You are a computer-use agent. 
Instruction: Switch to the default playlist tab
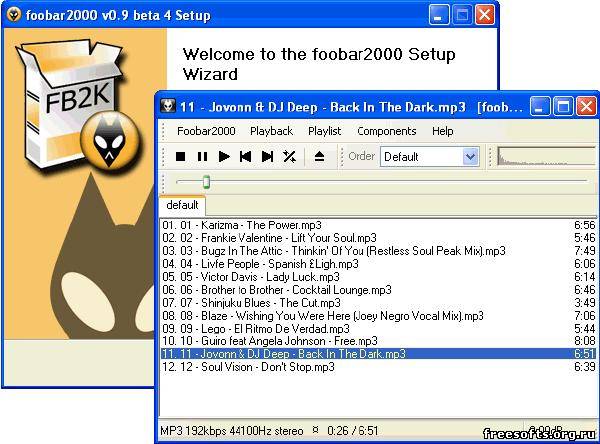(x=183, y=205)
